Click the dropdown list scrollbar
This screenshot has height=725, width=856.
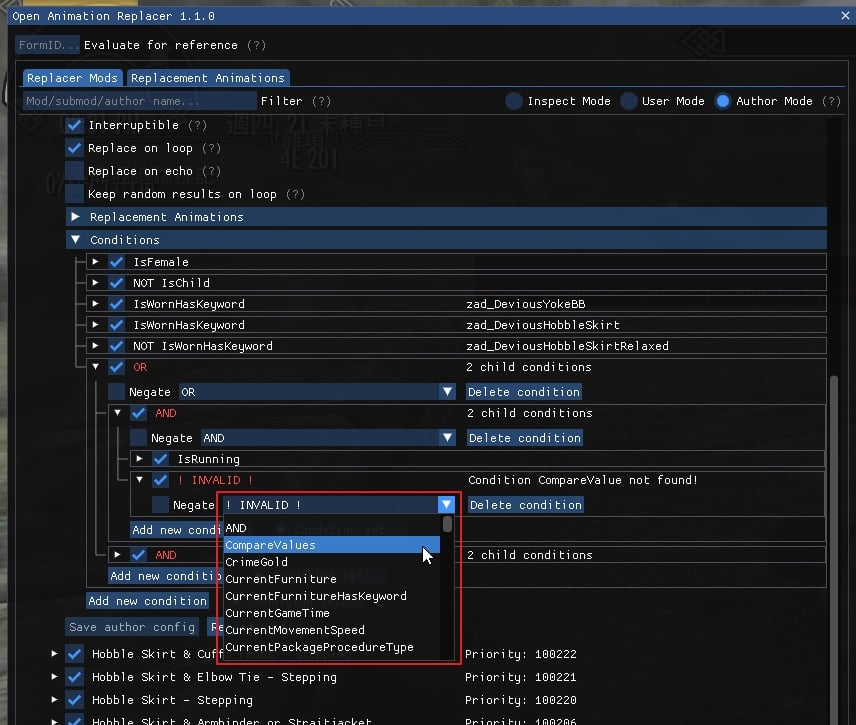447,524
